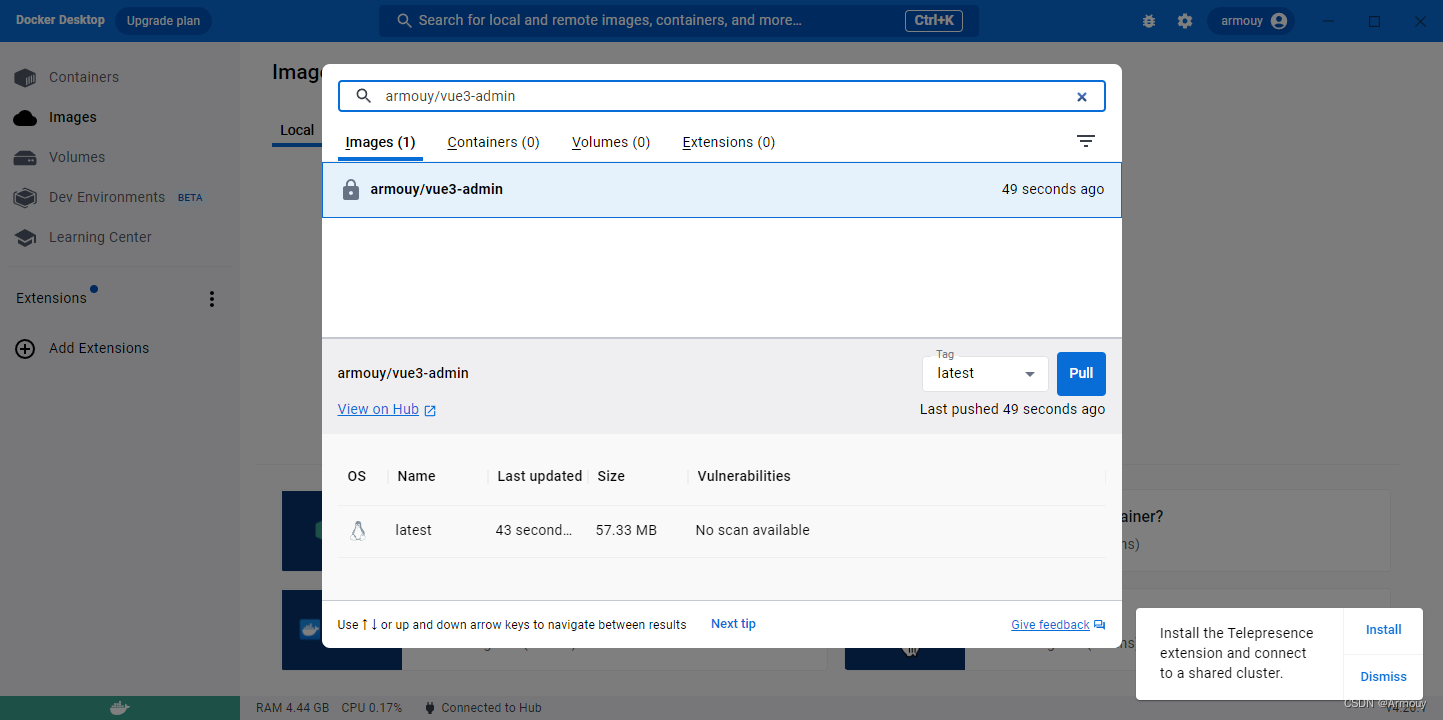
Task: Open the Learning Center icon
Action: (x=25, y=237)
